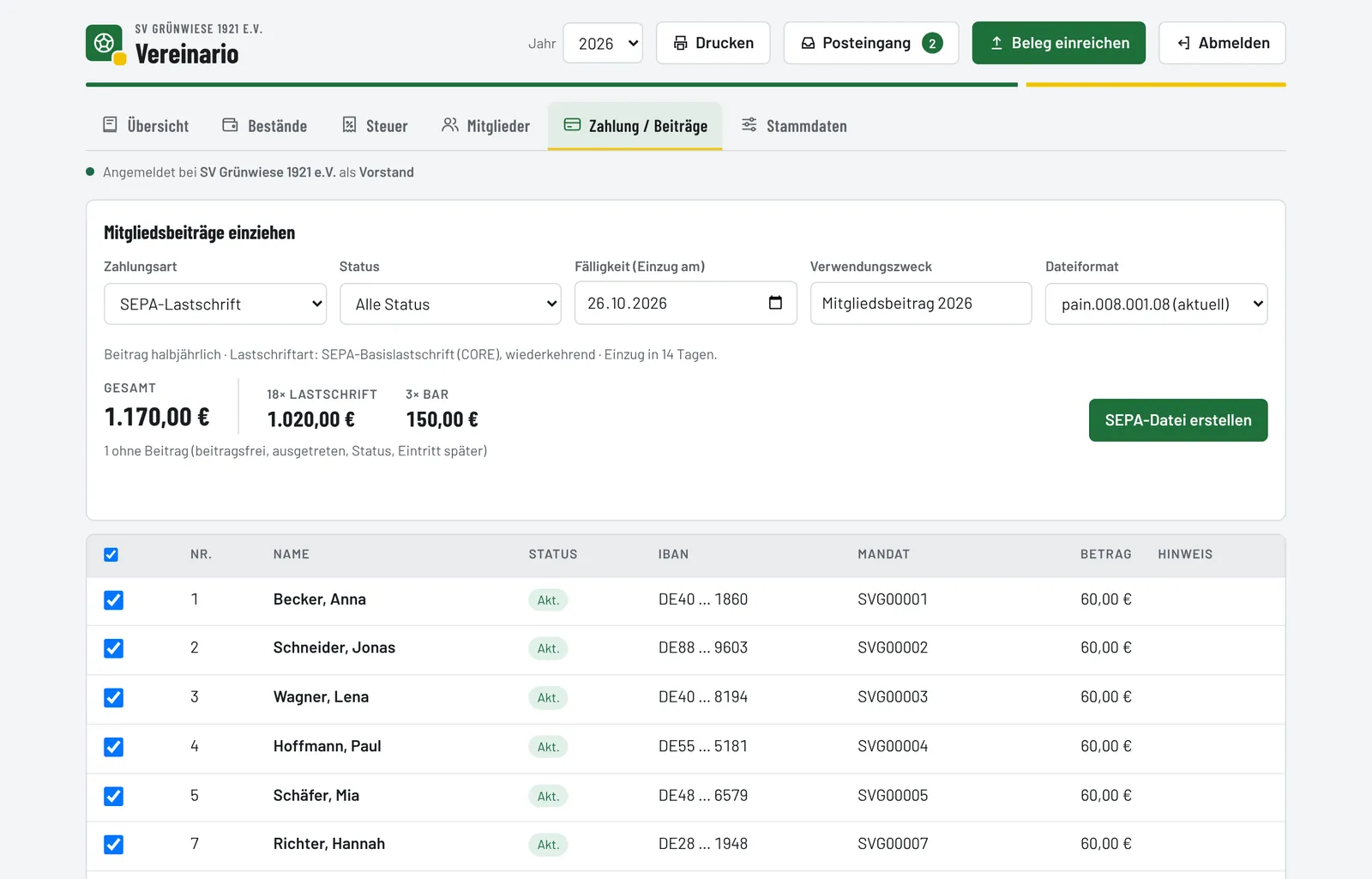1372x879 pixels.
Task: Open the Jahr 2026 dropdown
Action: (x=603, y=43)
